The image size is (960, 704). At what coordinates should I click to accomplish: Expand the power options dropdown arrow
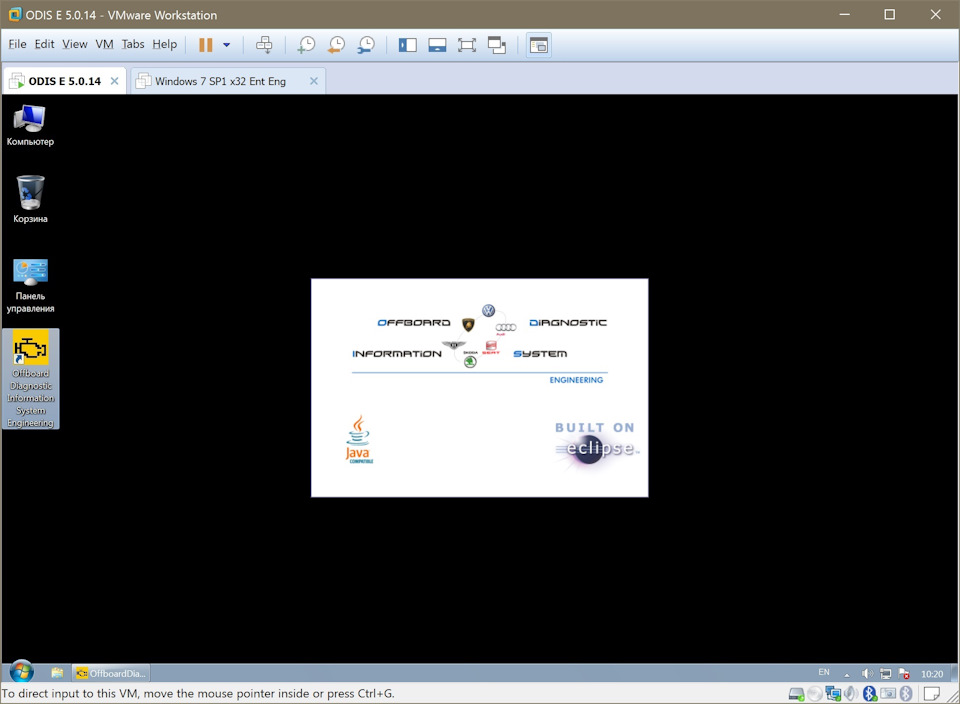[227, 45]
